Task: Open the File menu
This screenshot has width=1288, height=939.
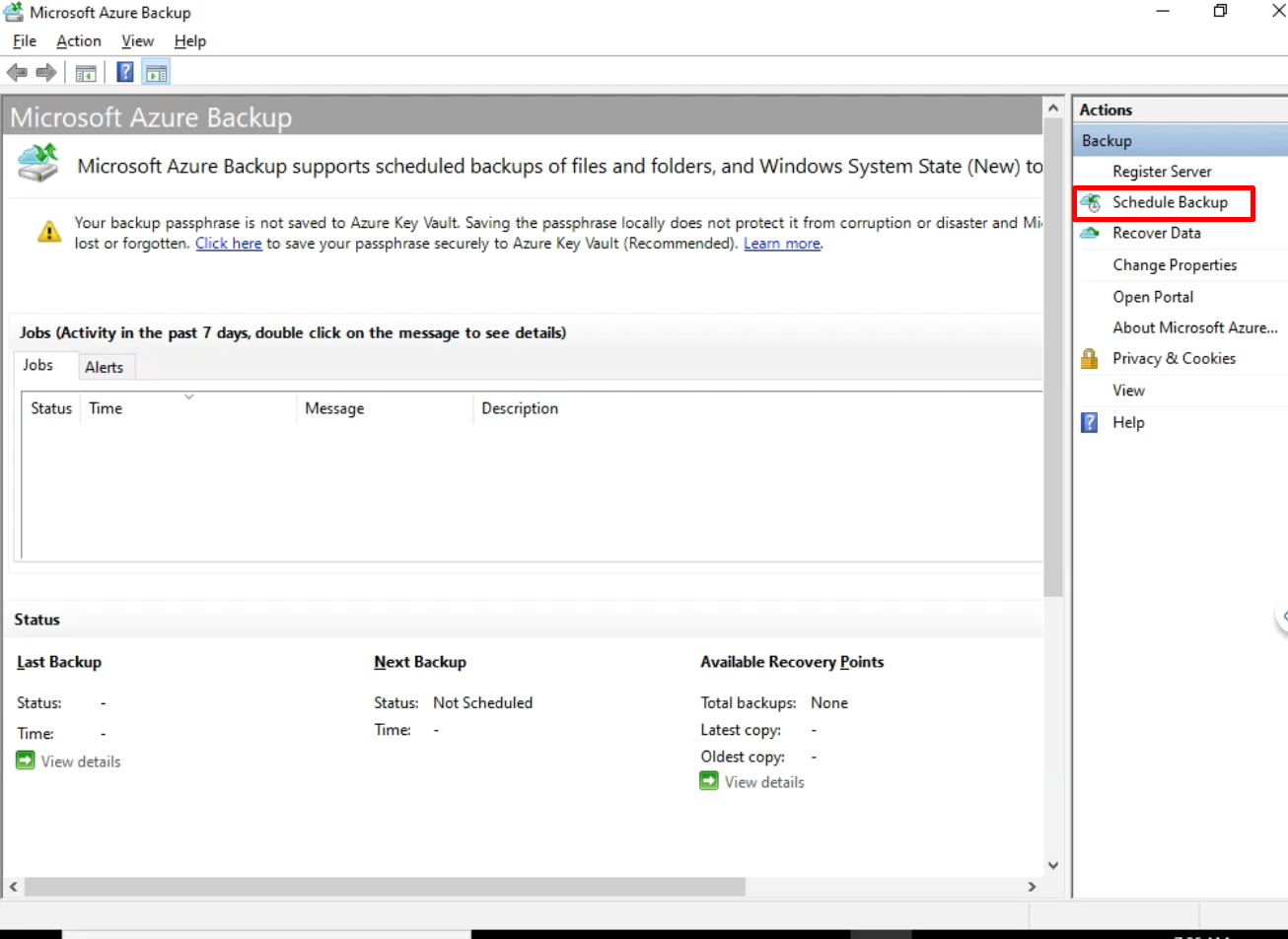Action: [x=25, y=41]
